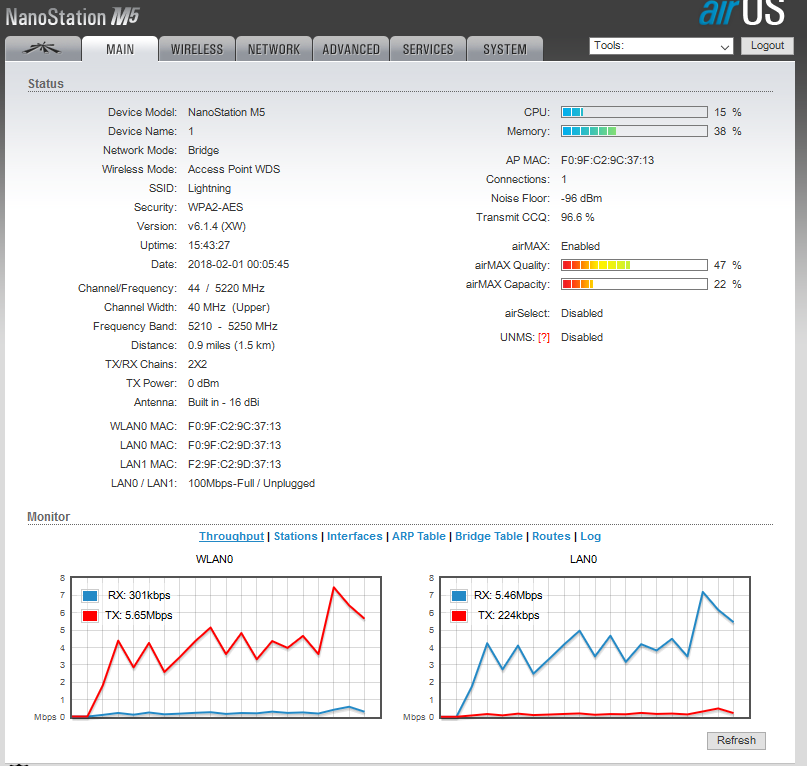View the Interfaces monitor
Screen dimensions: 807x766
pos(355,536)
